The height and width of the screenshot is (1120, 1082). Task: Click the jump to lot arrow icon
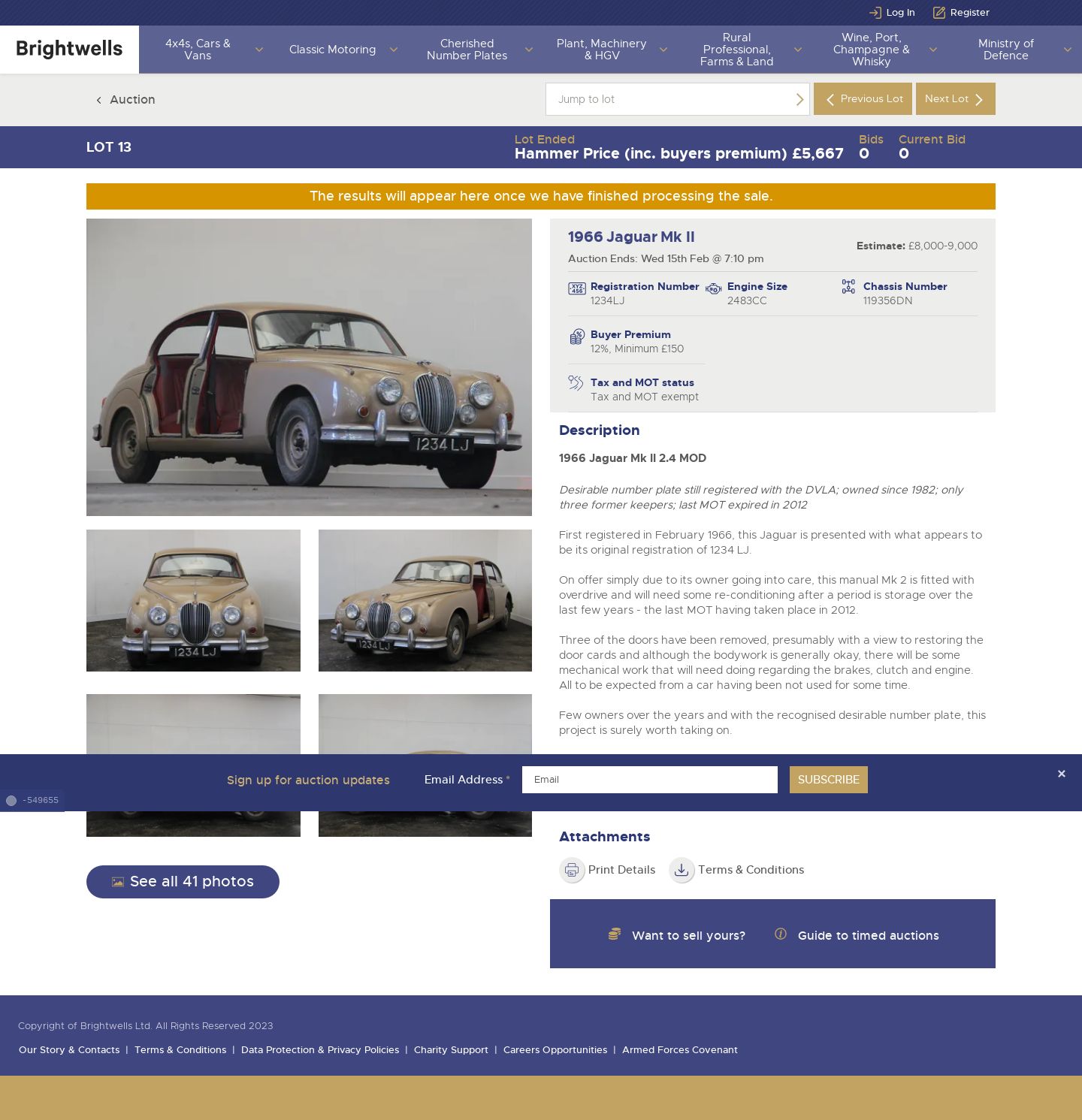coord(799,99)
